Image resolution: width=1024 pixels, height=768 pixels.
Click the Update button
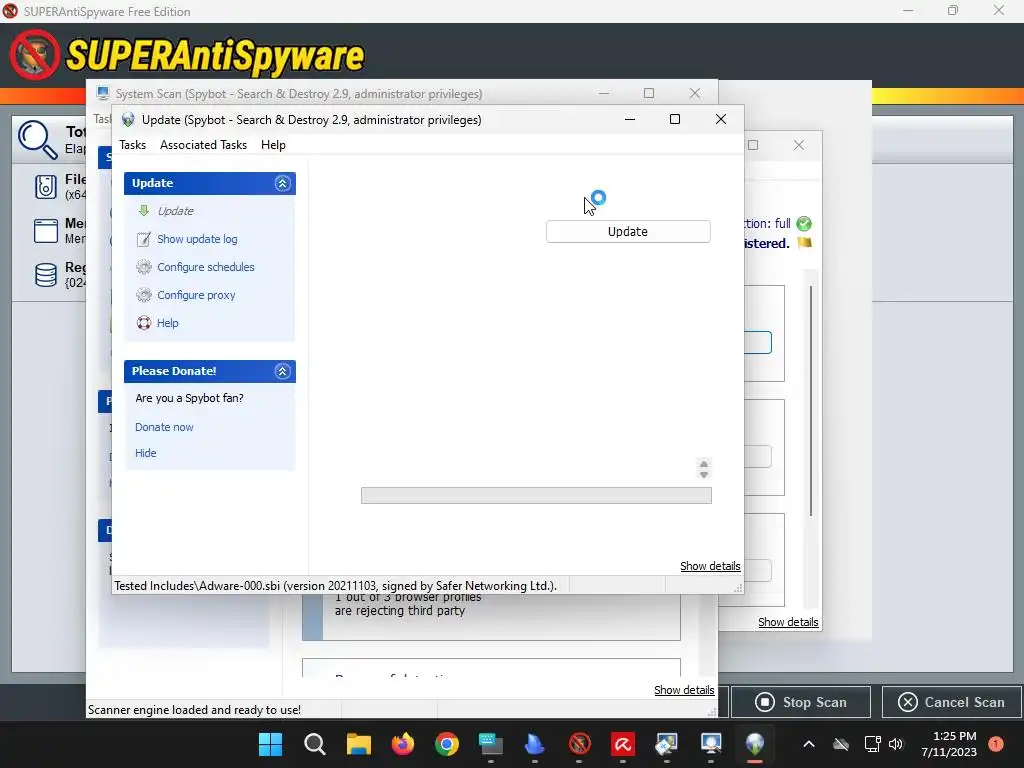628,232
